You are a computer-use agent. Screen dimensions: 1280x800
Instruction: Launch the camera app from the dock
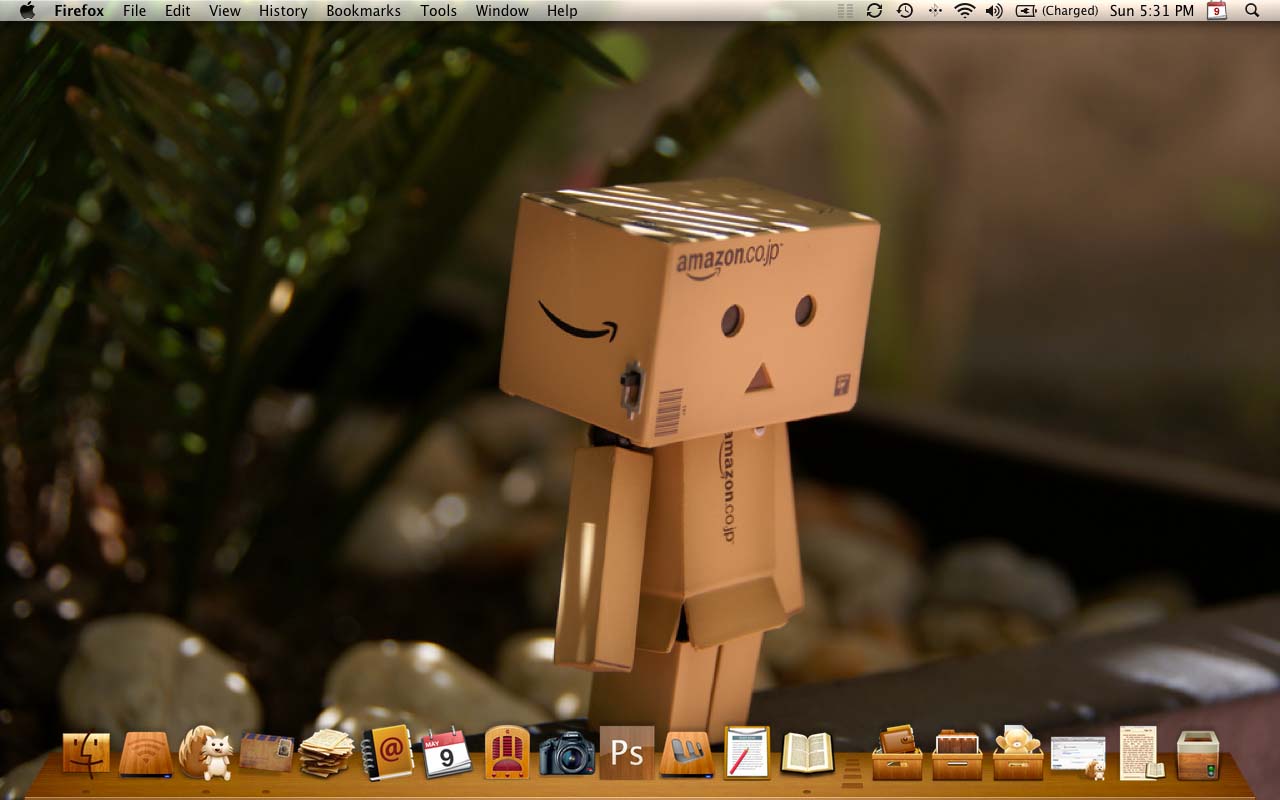click(567, 753)
